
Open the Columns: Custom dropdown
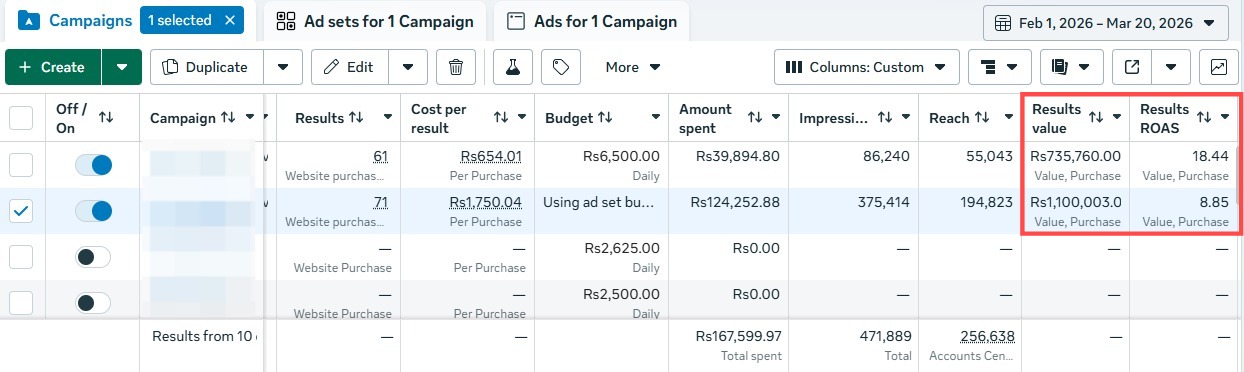click(866, 67)
